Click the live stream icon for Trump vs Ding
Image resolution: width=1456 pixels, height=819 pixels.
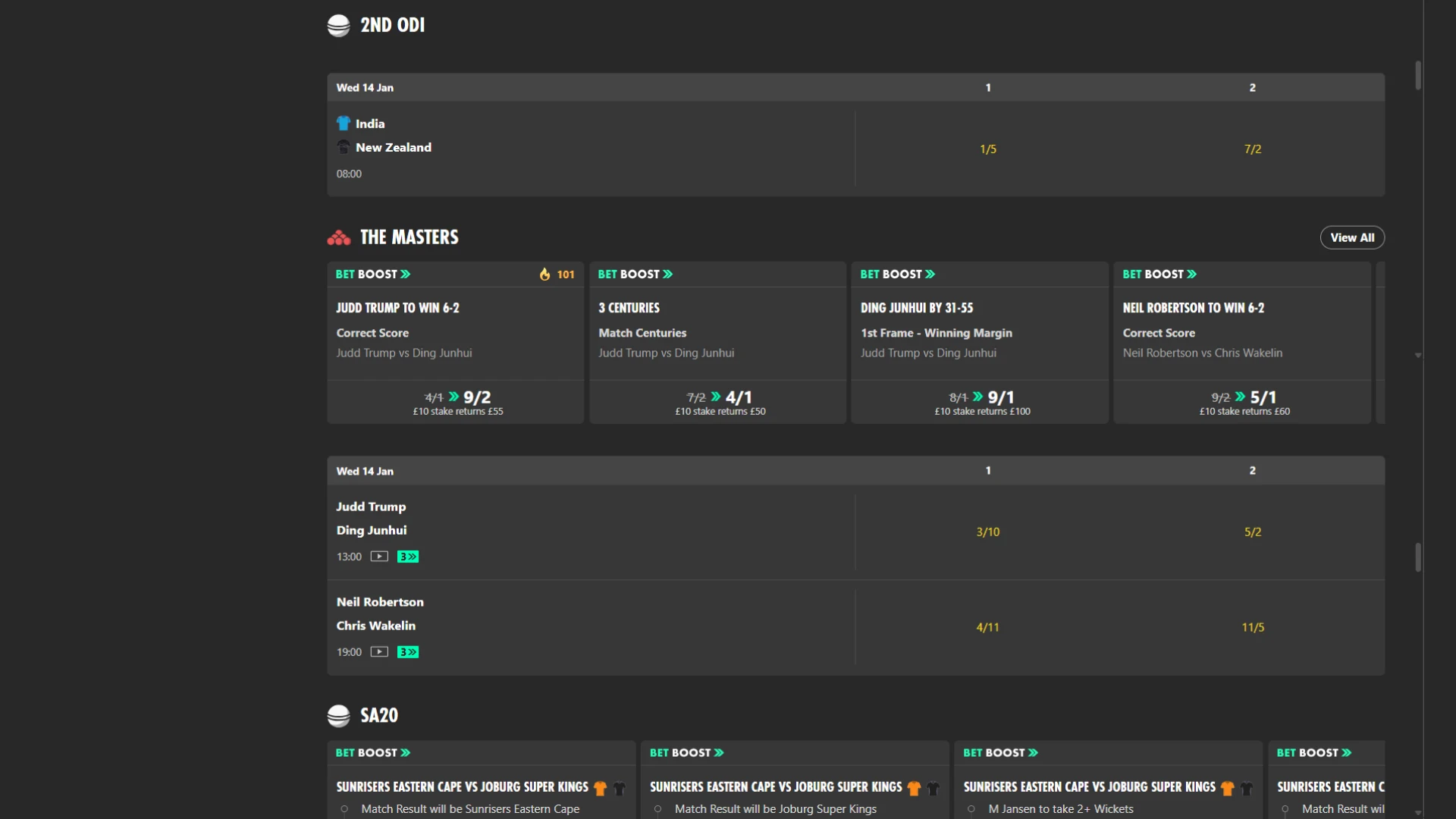pyautogui.click(x=379, y=557)
